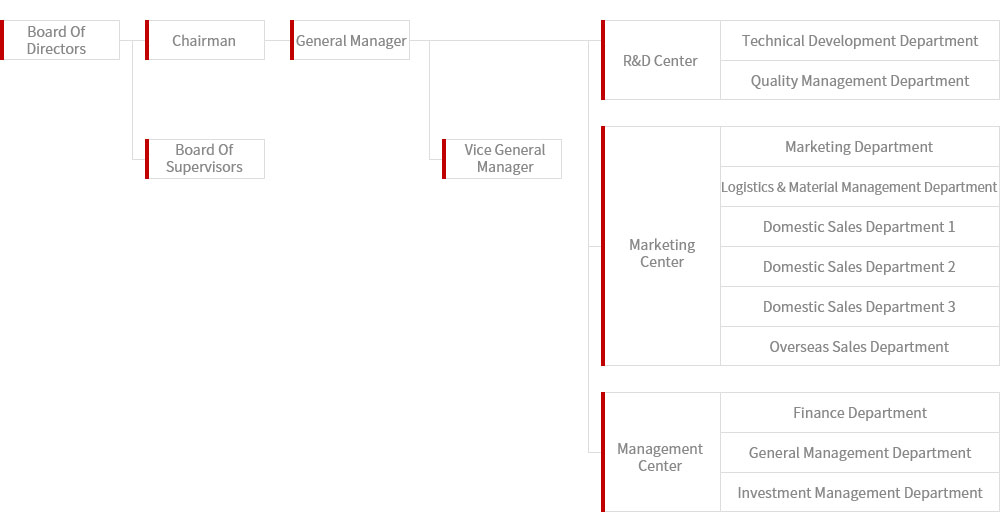The width and height of the screenshot is (1000, 512).
Task: Click Technical Development Department
Action: pos(859,41)
